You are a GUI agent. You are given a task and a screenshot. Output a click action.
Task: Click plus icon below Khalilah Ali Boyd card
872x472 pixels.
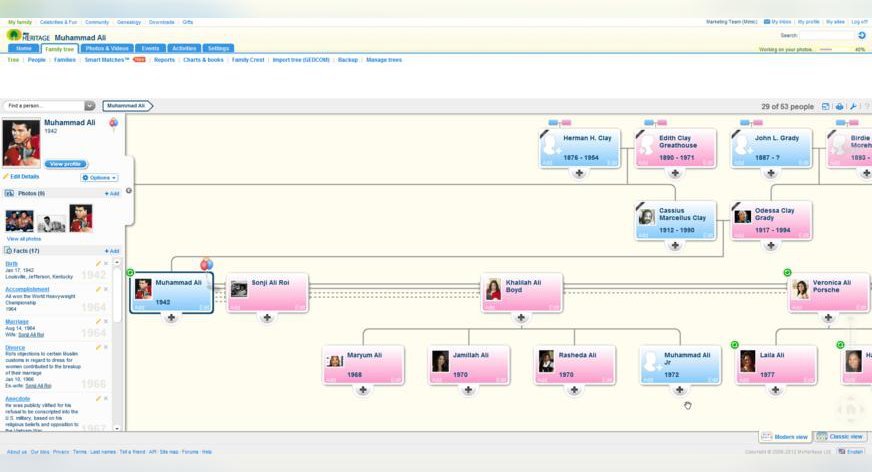(521, 317)
